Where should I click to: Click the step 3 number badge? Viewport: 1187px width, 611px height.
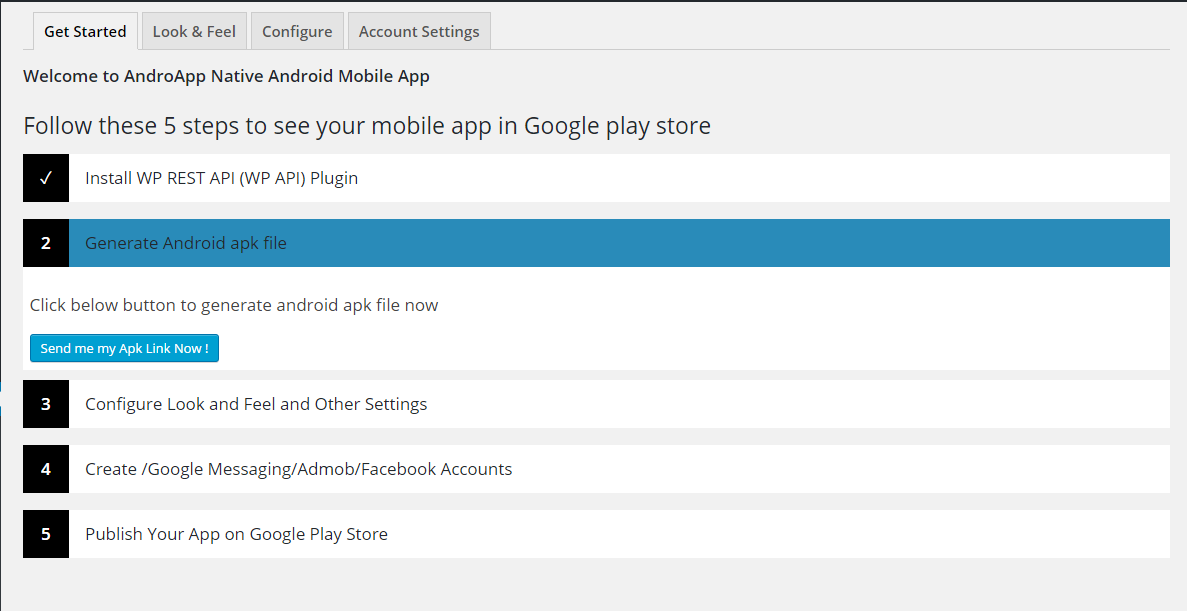pos(45,404)
